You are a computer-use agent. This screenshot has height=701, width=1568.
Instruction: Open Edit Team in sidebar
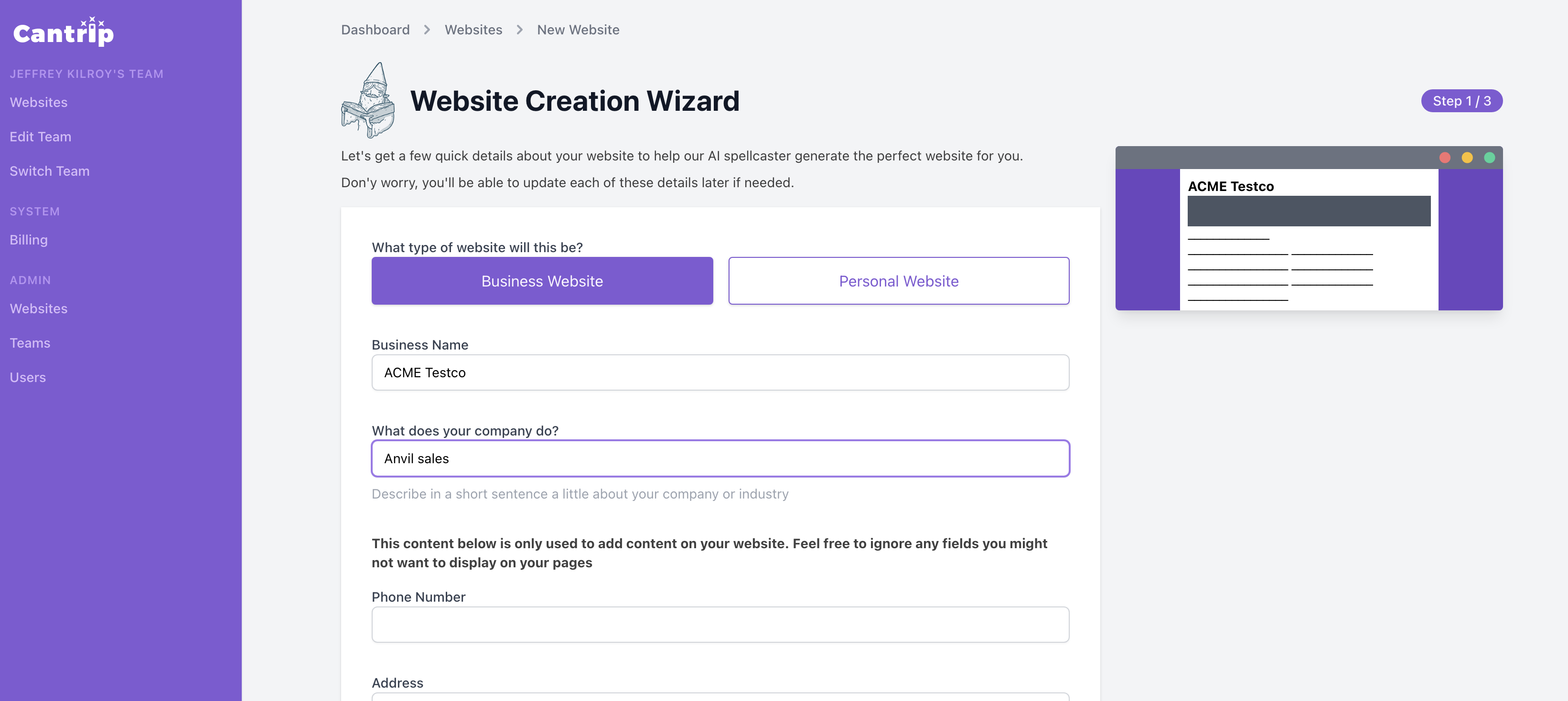coord(40,137)
